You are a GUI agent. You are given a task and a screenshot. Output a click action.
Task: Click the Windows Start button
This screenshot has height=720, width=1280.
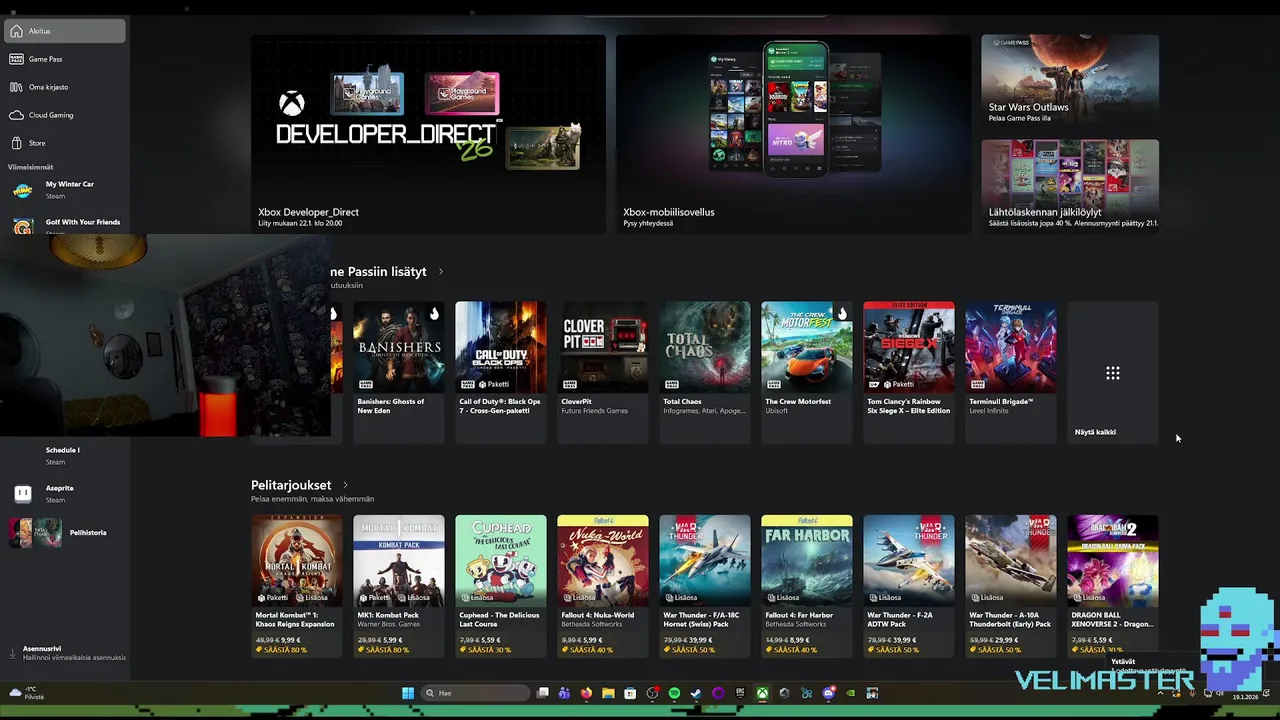(408, 693)
